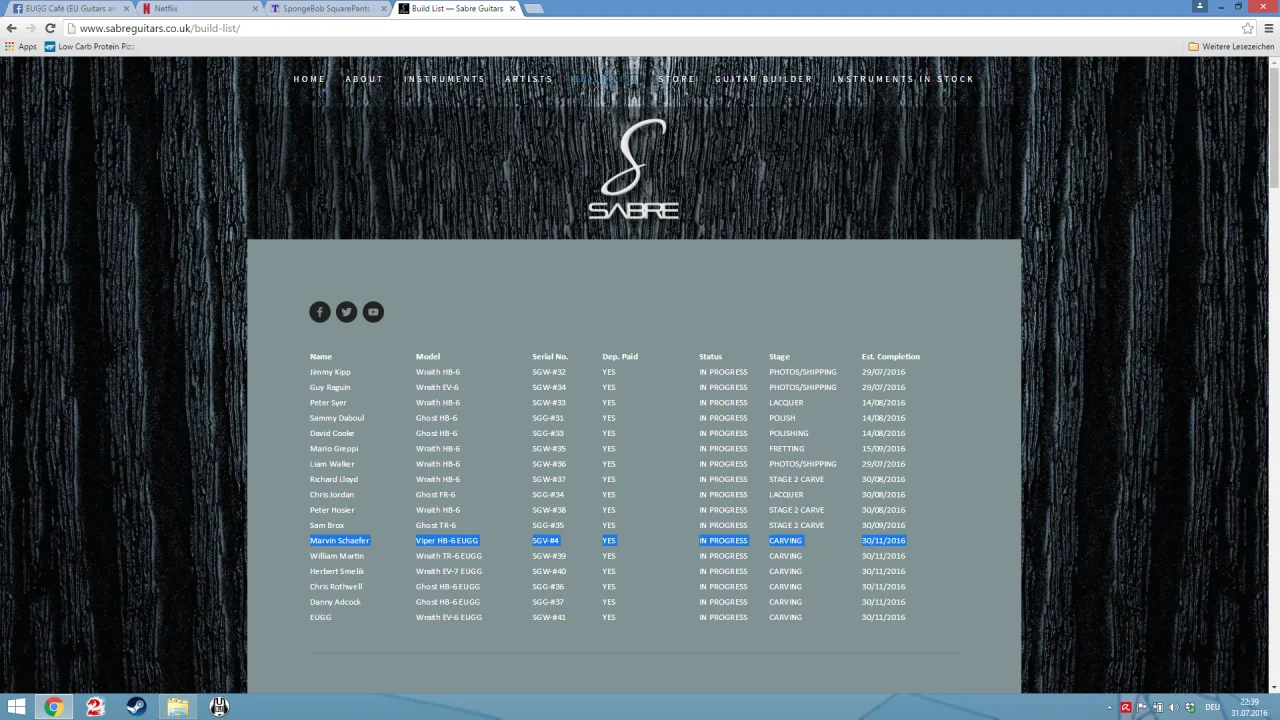Open the YouTube channel icon
Screen dimensions: 1280x720
[372, 311]
